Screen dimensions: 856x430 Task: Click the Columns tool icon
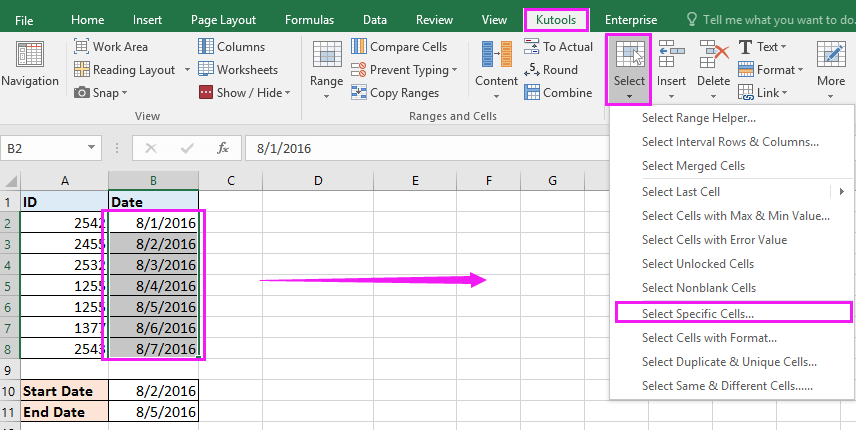[206, 47]
